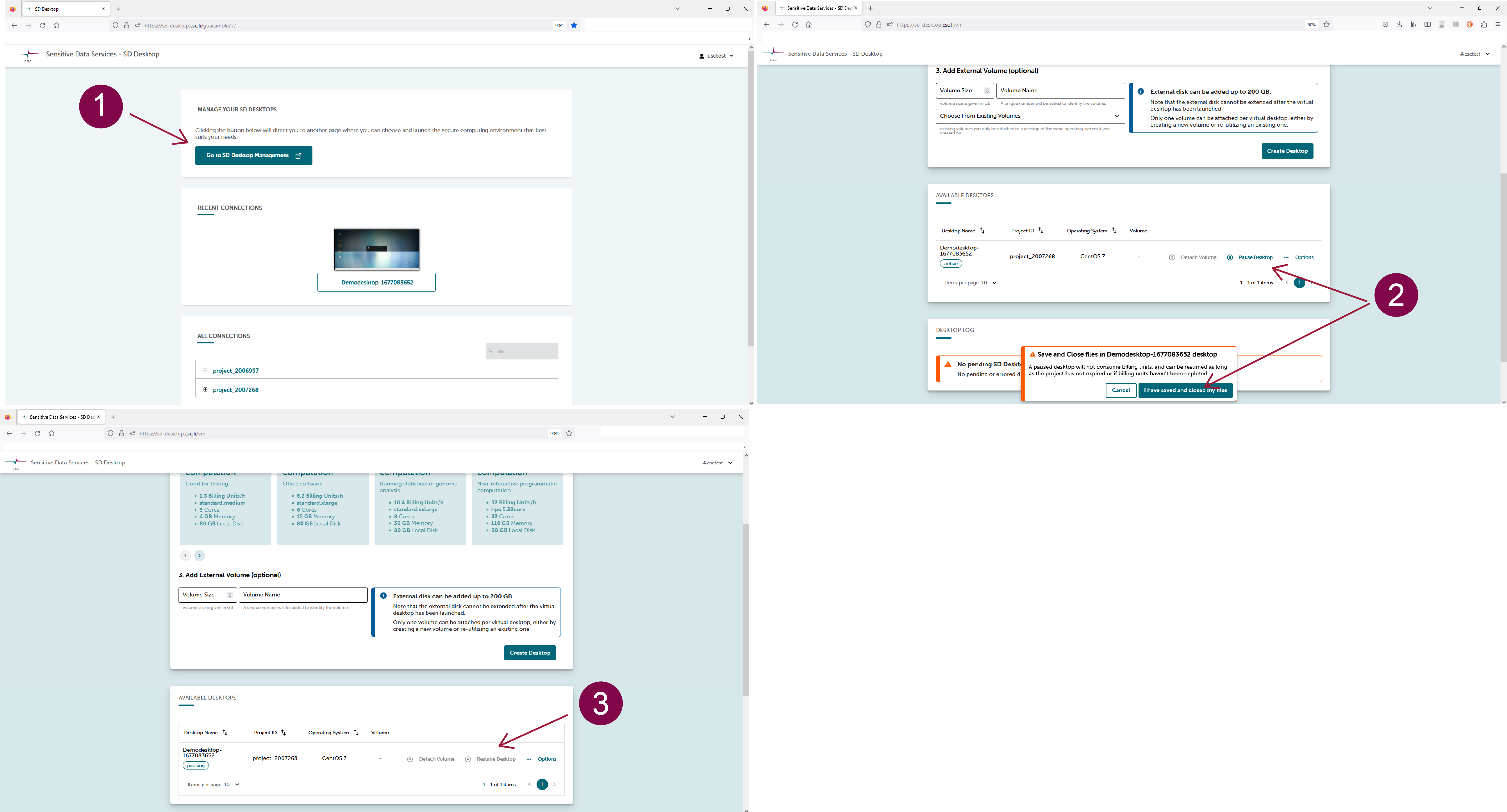Click the 90% zoom indicator in bottom window
The image size is (1507, 812).
click(x=554, y=434)
